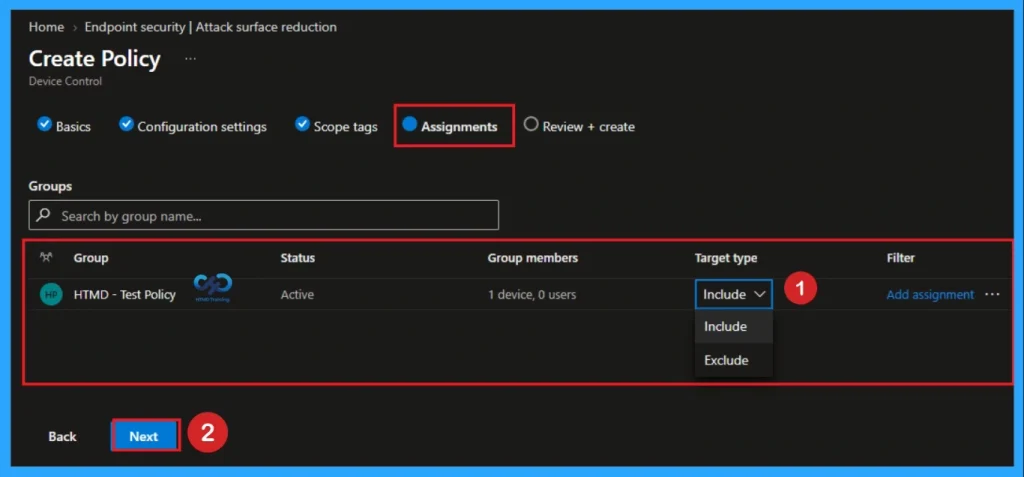Go to the Configuration settings step
The width and height of the screenshot is (1024, 477).
point(193,126)
